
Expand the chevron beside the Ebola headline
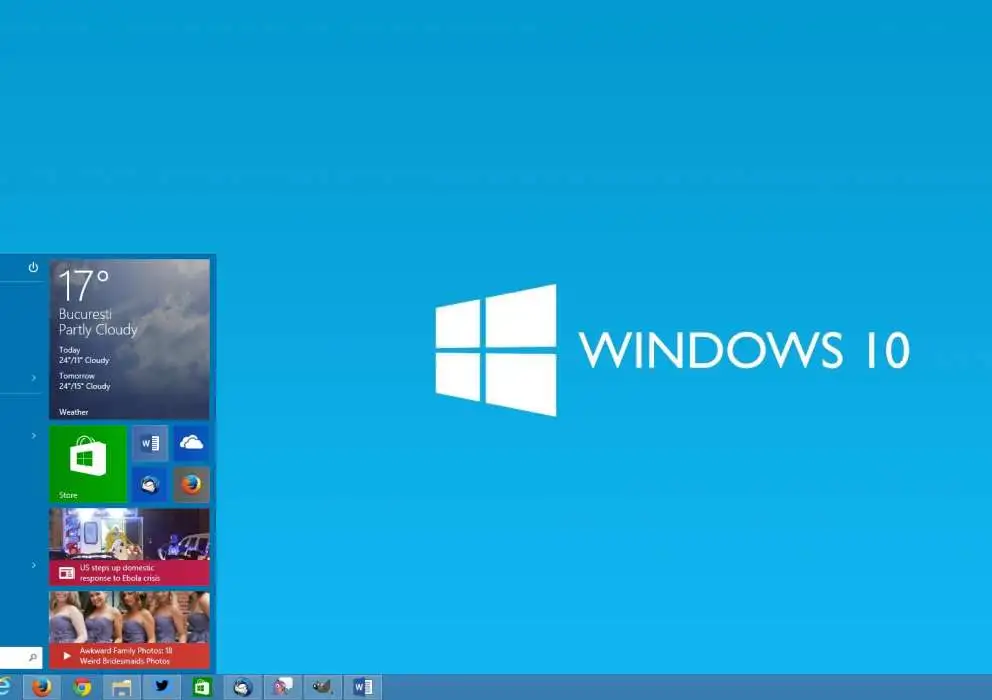coord(34,565)
